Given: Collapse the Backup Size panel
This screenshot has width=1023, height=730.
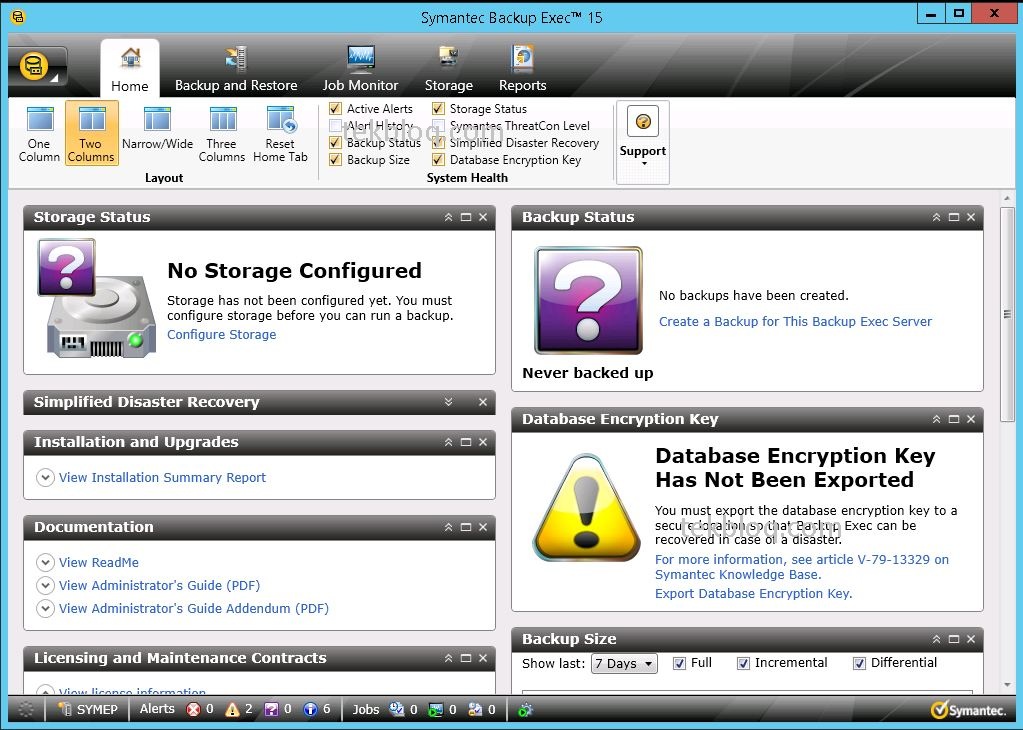Looking at the screenshot, I should 936,639.
